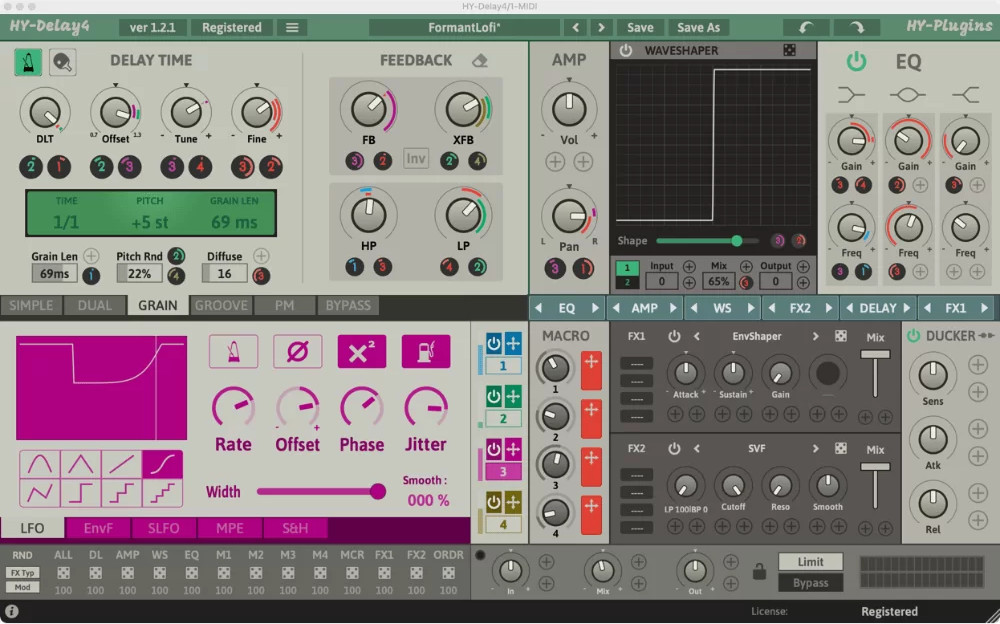This screenshot has width=1000, height=624.
Task: Enable the Inv toggle in Feedback
Action: [x=416, y=158]
